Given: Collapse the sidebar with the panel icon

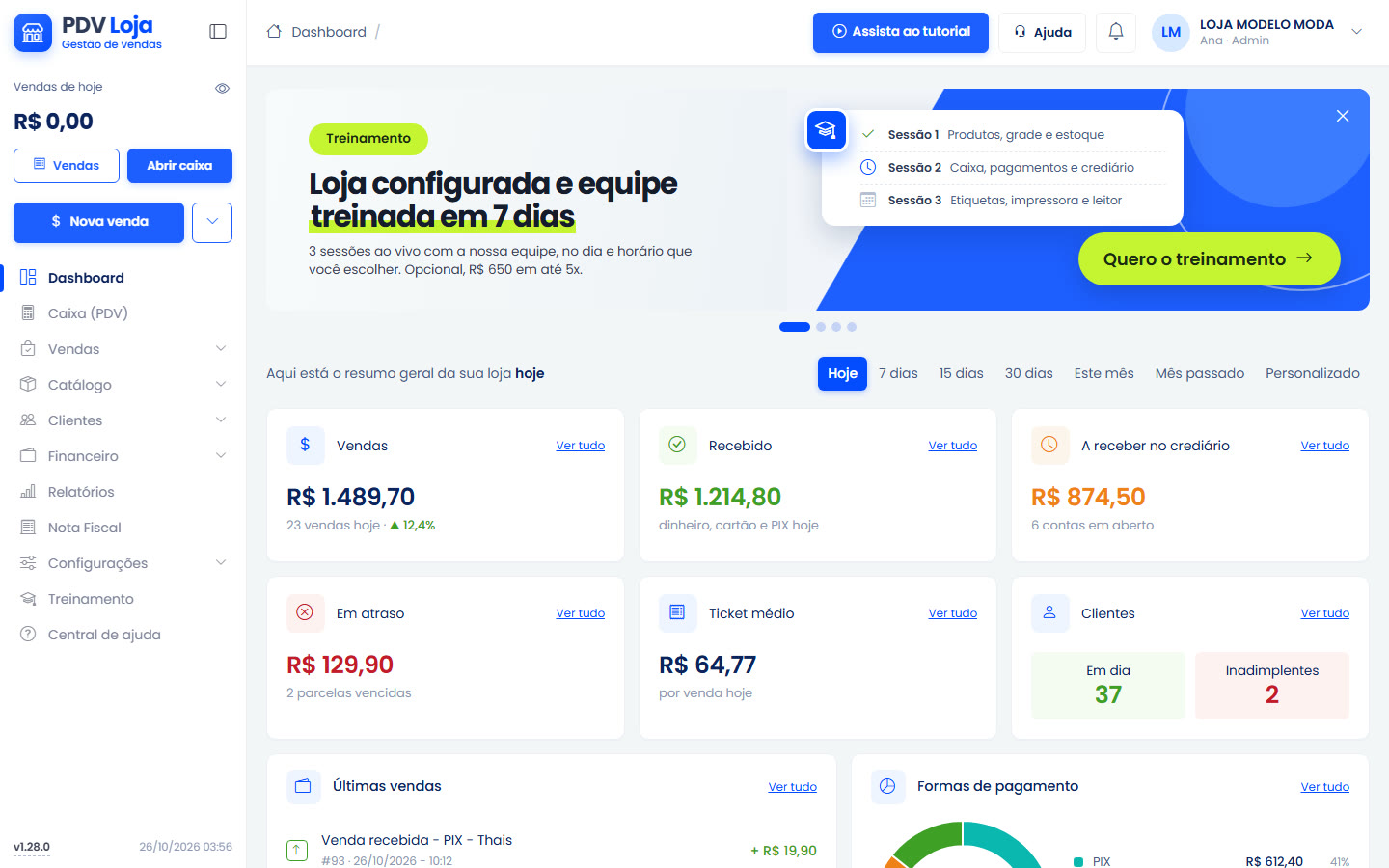Looking at the screenshot, I should tap(218, 32).
